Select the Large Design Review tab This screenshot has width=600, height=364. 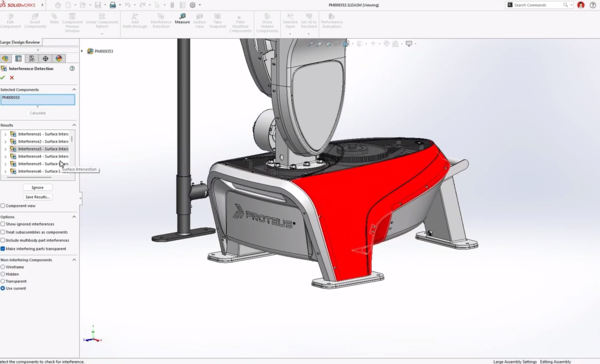point(20,42)
